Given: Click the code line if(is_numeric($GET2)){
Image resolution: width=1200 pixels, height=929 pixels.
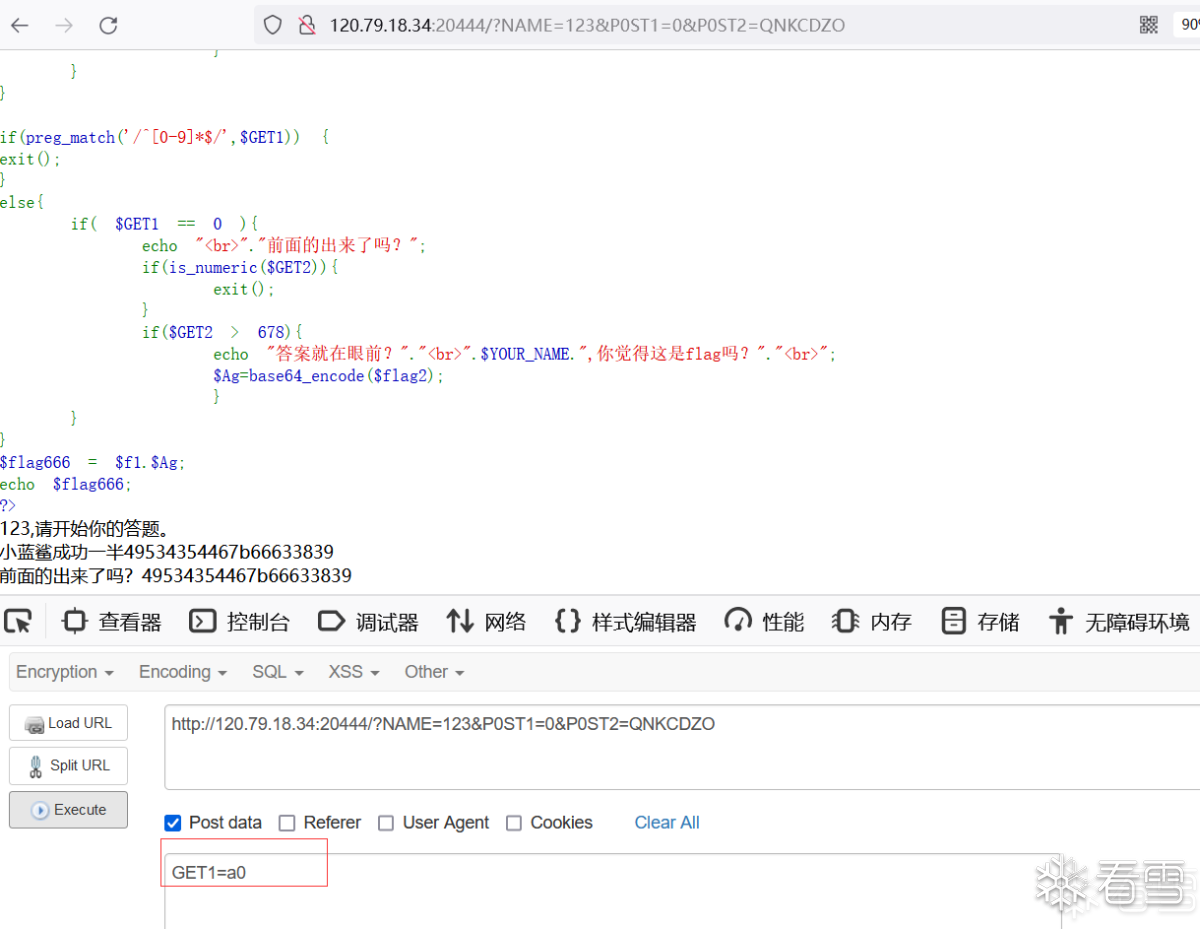Looking at the screenshot, I should tap(241, 267).
